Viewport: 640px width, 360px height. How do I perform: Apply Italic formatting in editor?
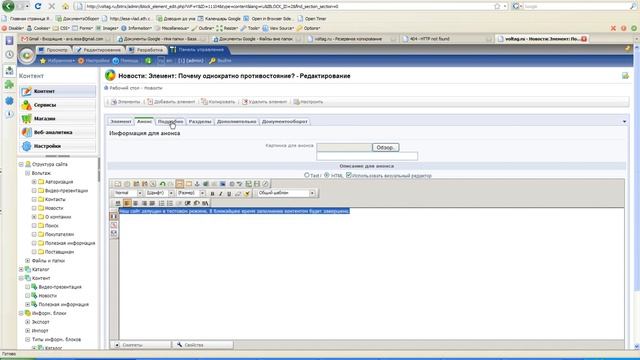(221, 193)
